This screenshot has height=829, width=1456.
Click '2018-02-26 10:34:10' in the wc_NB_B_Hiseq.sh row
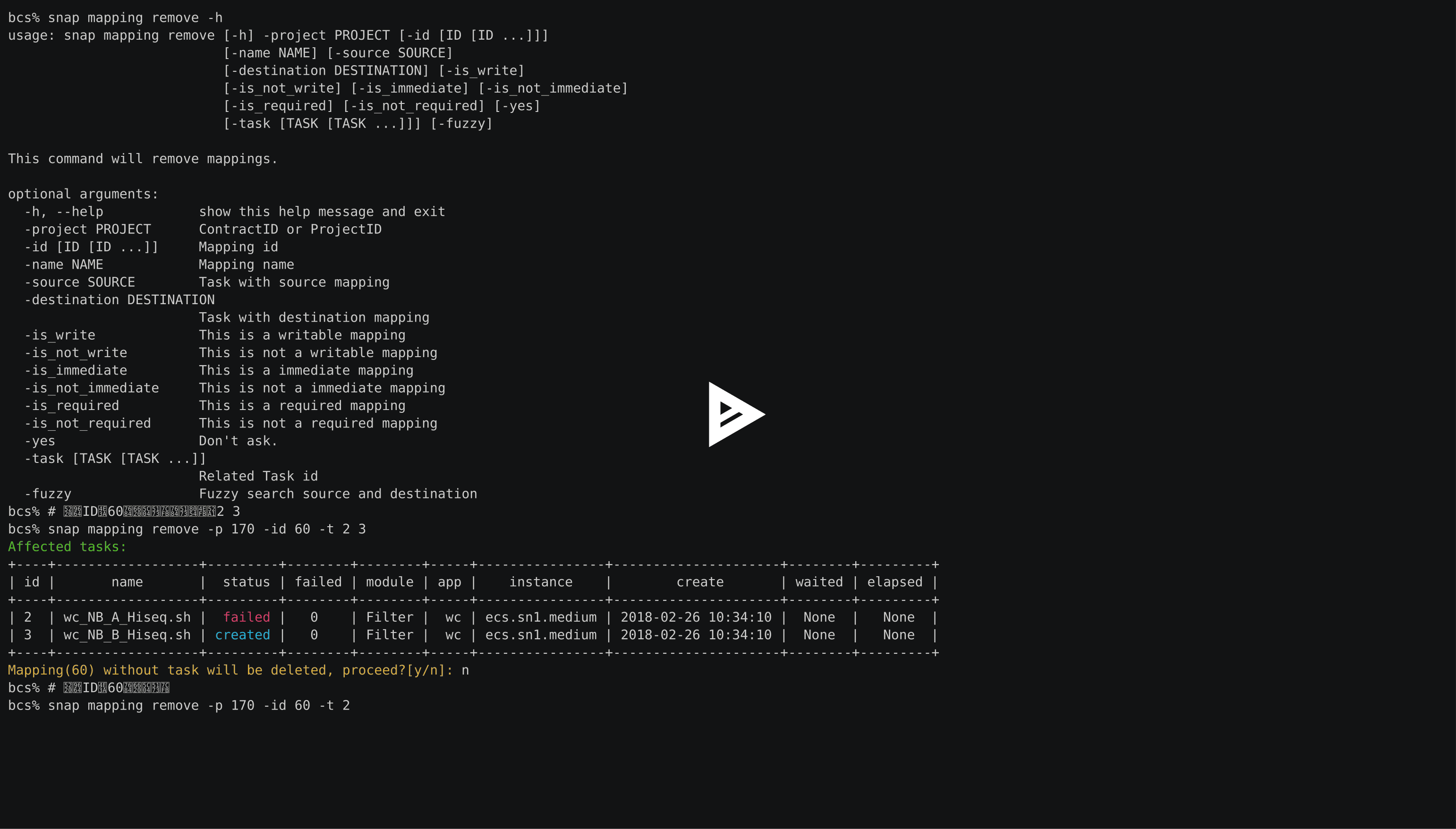click(x=696, y=635)
